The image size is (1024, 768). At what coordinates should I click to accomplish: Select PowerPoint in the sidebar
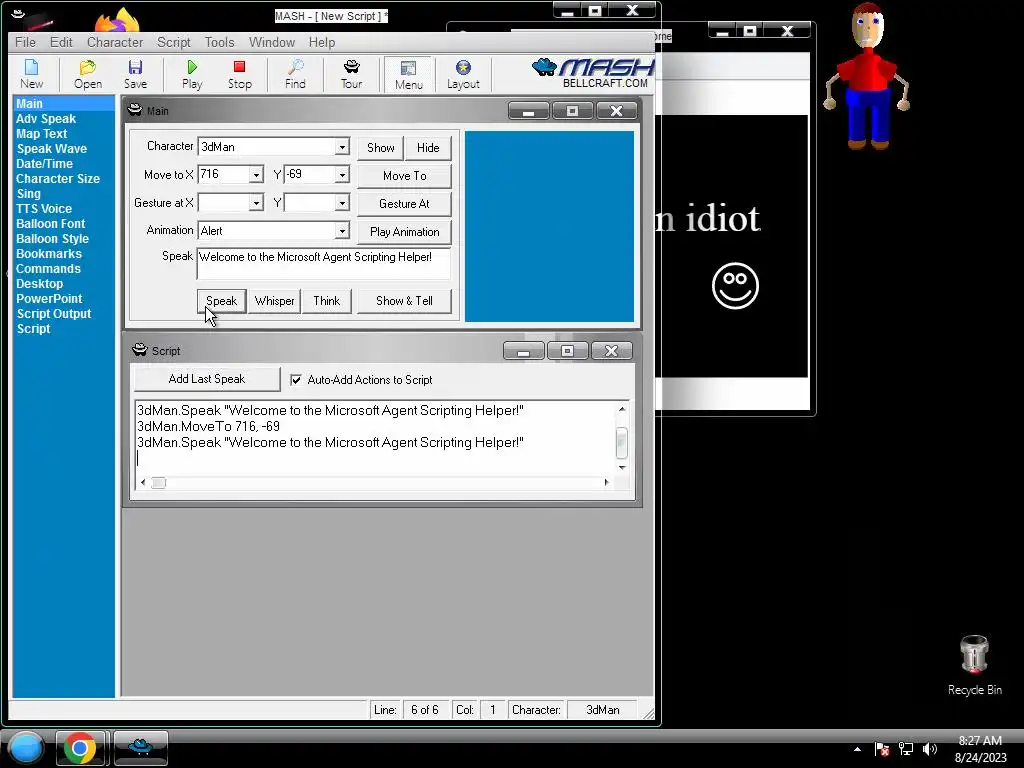click(x=49, y=299)
